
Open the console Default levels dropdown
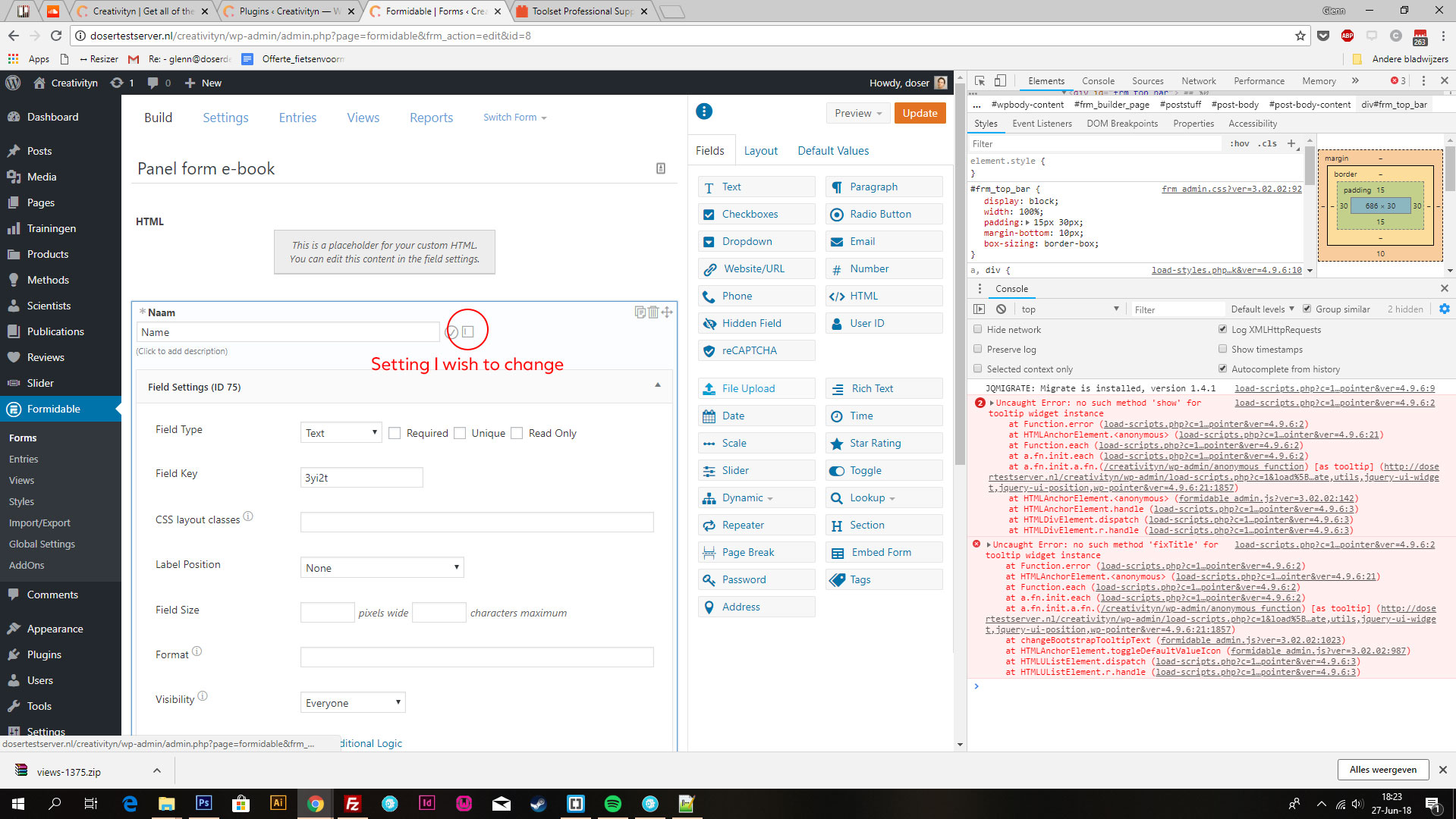coord(1263,309)
